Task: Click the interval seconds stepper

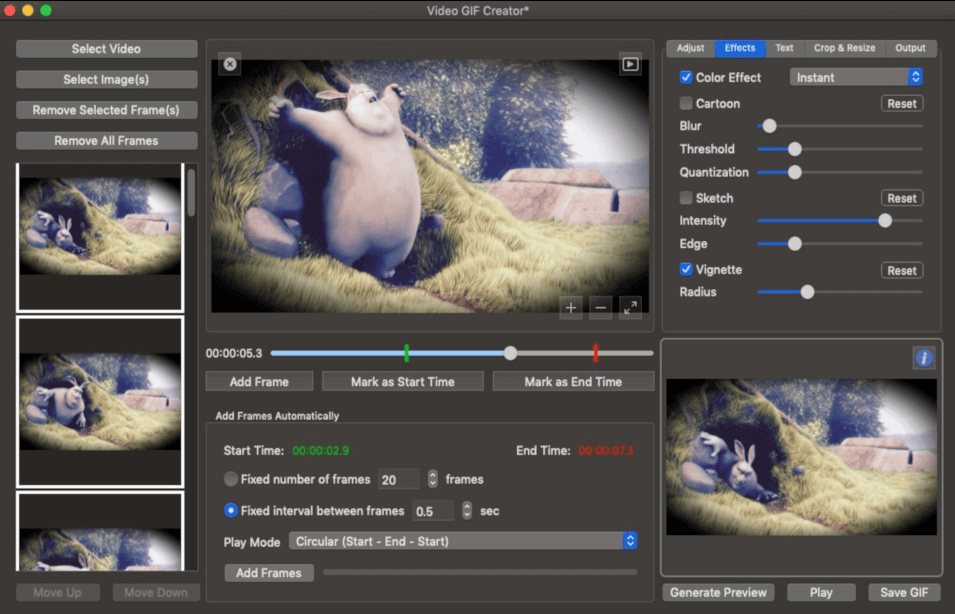Action: click(467, 510)
